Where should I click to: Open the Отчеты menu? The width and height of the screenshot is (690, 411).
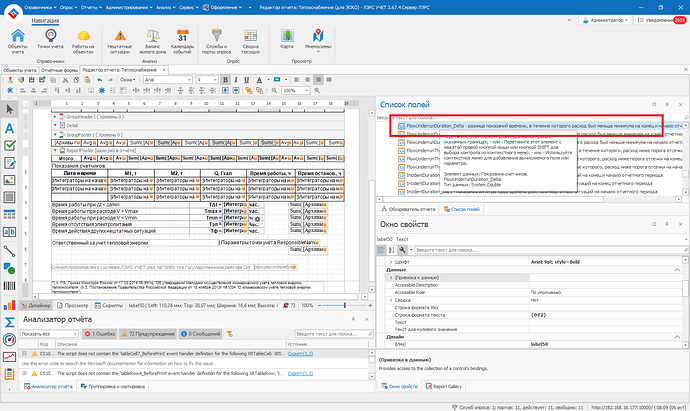click(91, 7)
